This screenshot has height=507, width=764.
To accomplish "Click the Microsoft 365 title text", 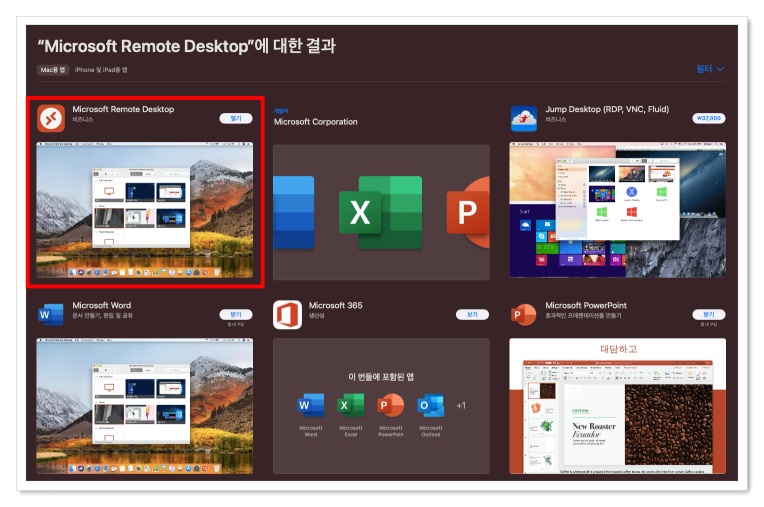I will tap(336, 305).
